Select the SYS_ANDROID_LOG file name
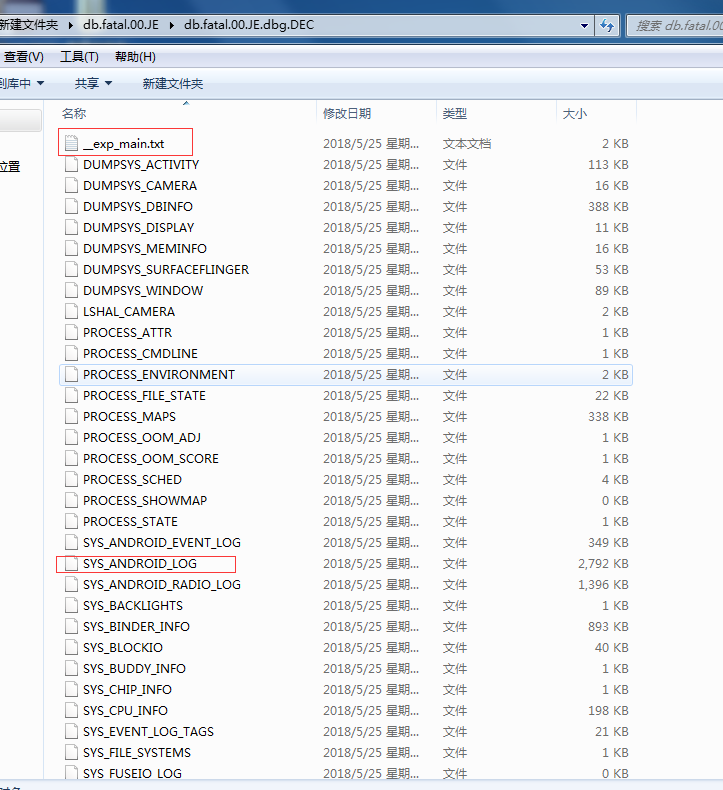 pyautogui.click(x=140, y=564)
